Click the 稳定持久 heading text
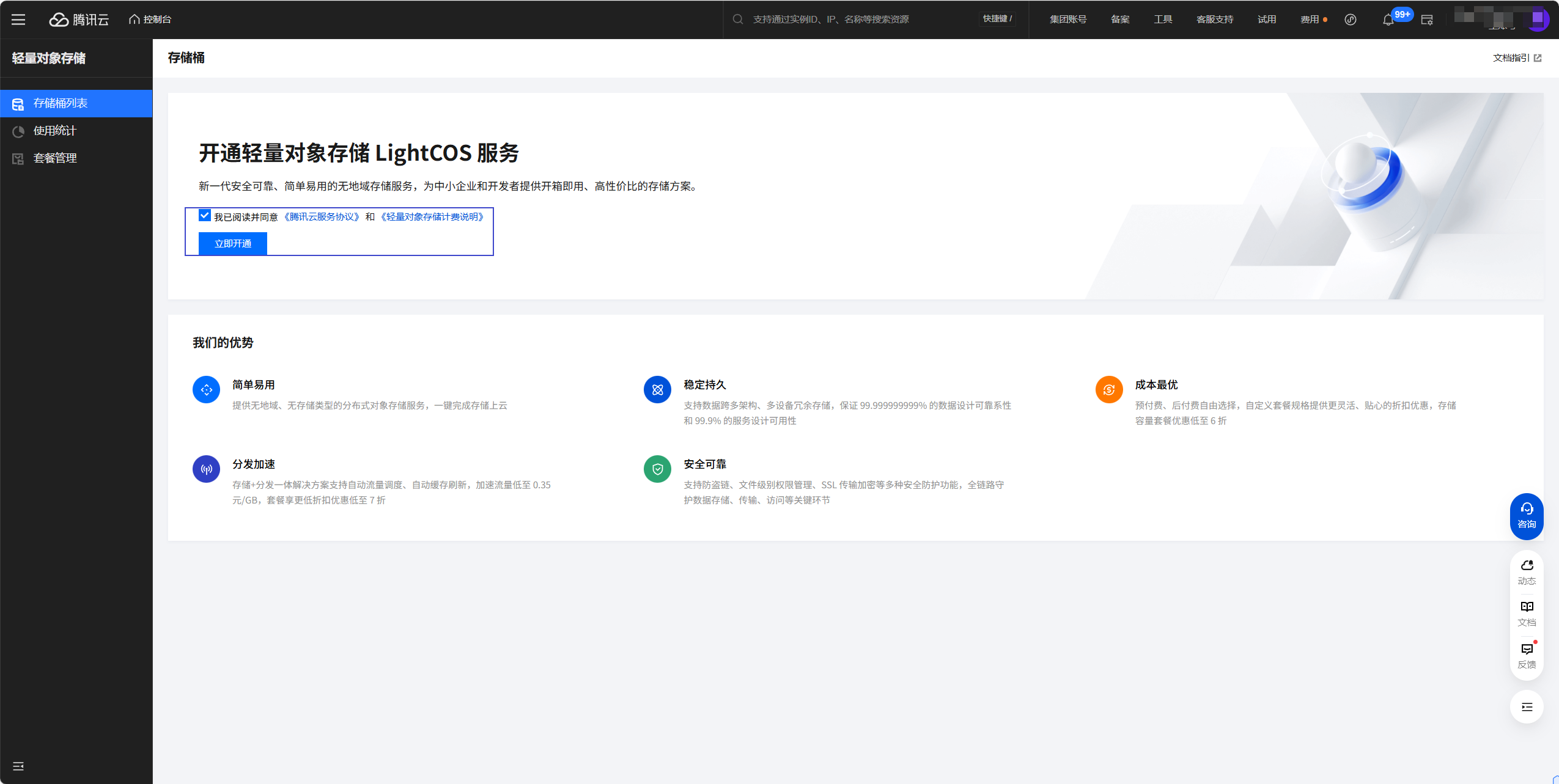 [705, 385]
